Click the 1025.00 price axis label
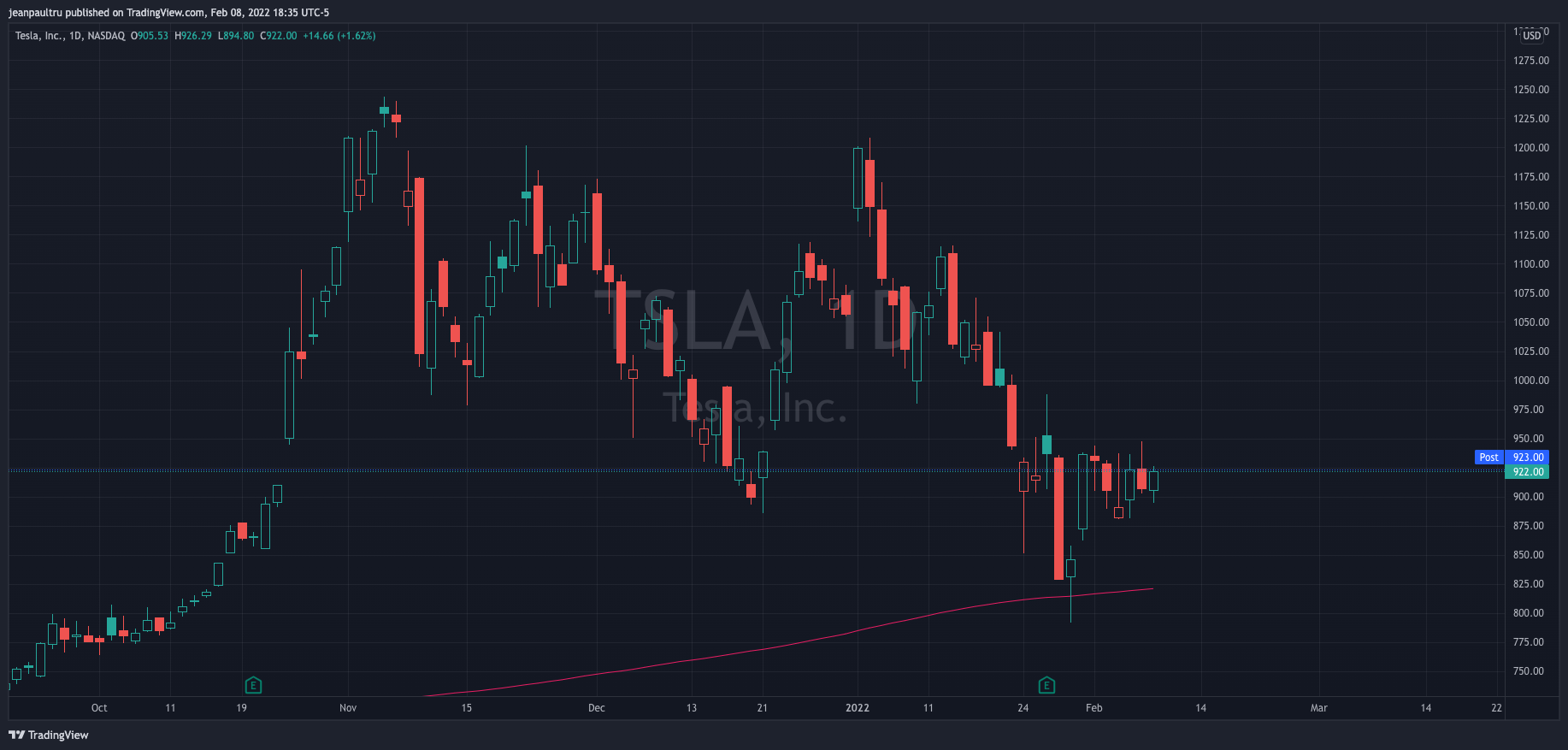The image size is (1568, 750). click(x=1530, y=351)
